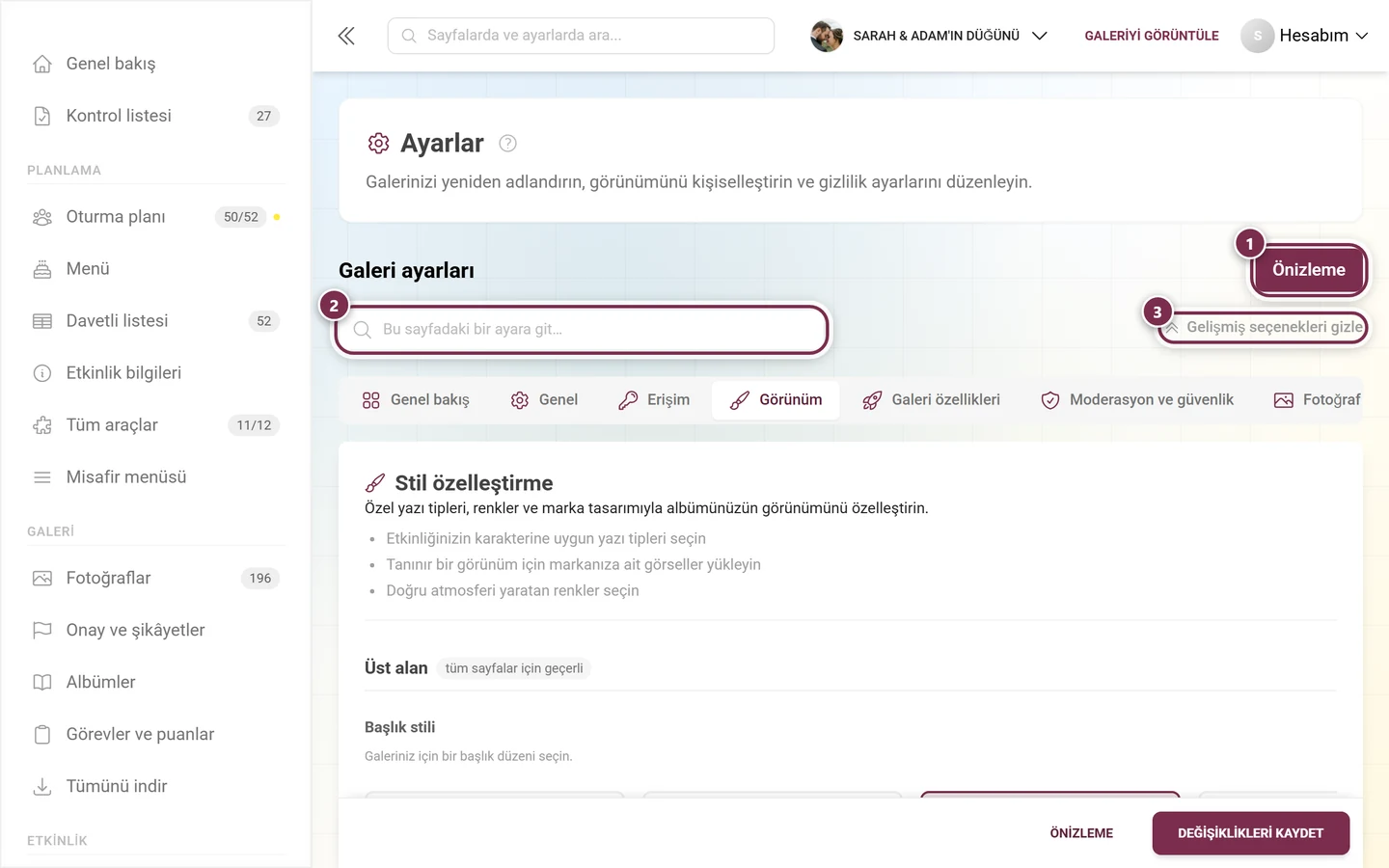The height and width of the screenshot is (868, 1389).
Task: Collapse sidebar with double-chevron icon
Action: (x=346, y=36)
